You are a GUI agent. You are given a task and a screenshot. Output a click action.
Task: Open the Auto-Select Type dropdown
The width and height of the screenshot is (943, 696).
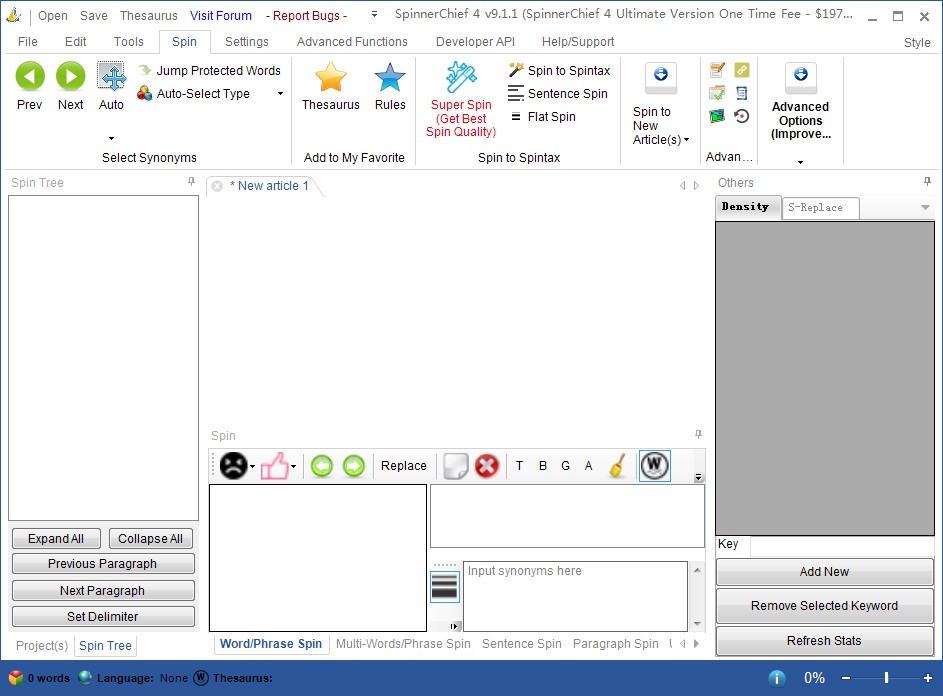click(x=280, y=93)
